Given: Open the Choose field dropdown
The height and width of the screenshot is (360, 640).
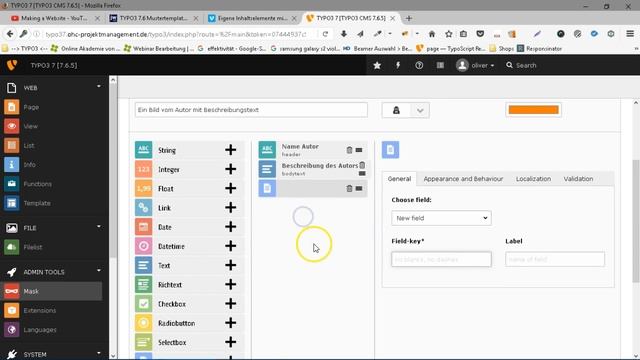Looking at the screenshot, I should point(441,218).
